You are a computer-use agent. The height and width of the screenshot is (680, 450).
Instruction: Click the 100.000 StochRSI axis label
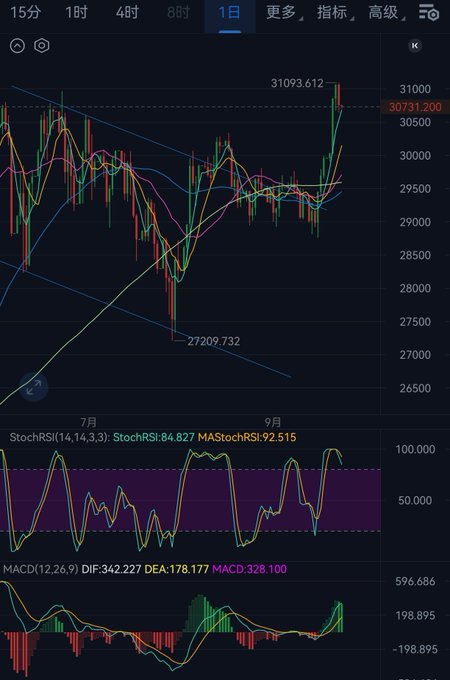415,449
